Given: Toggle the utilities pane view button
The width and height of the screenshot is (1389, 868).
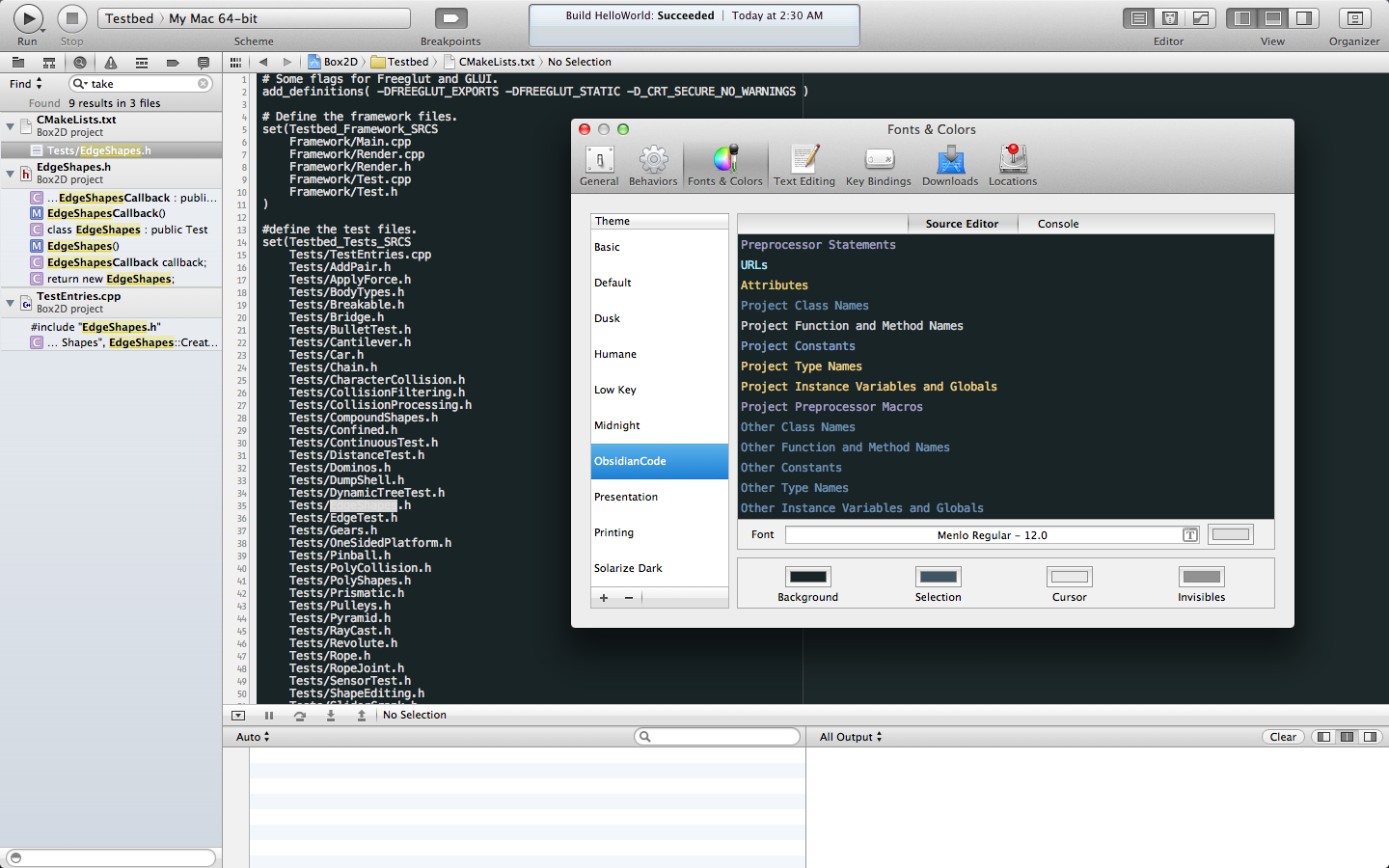Looking at the screenshot, I should click(x=1304, y=18).
